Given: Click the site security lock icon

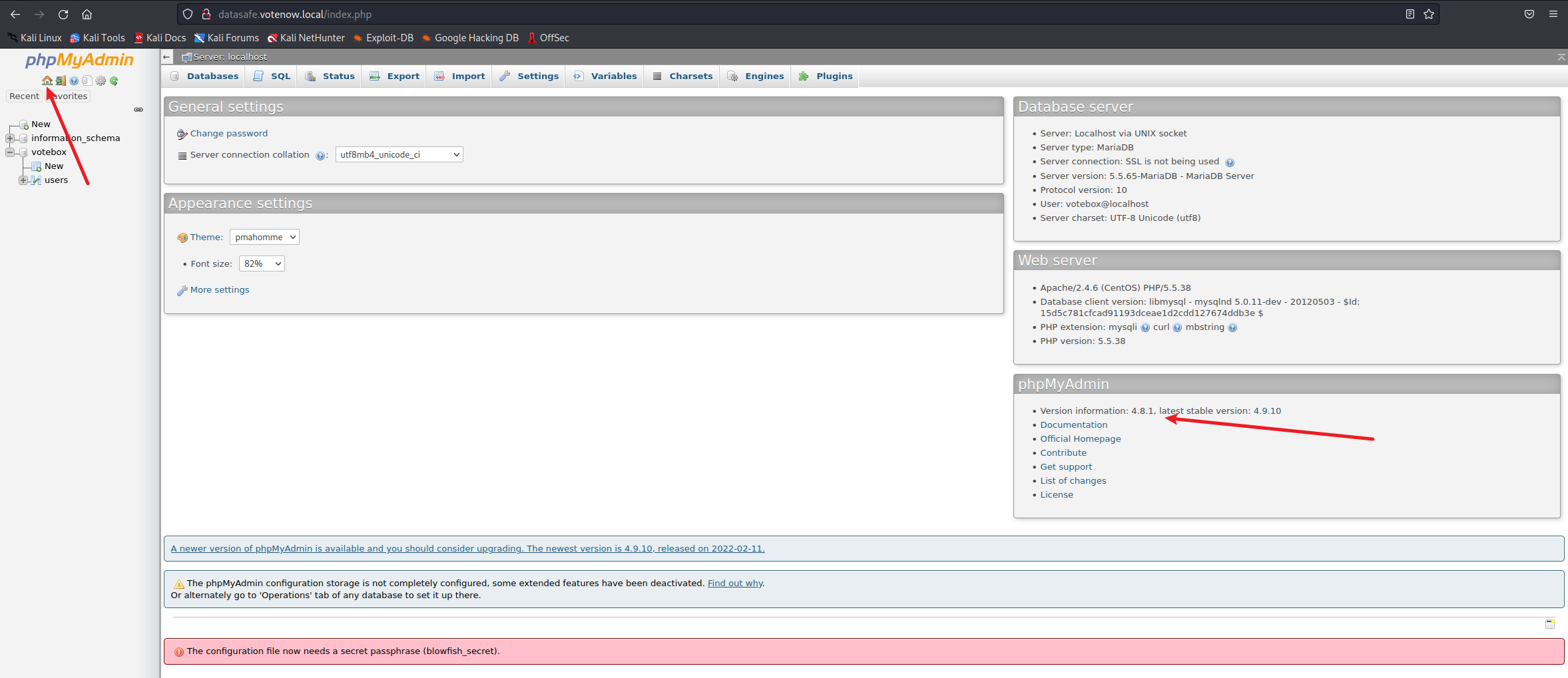Looking at the screenshot, I should point(206,14).
